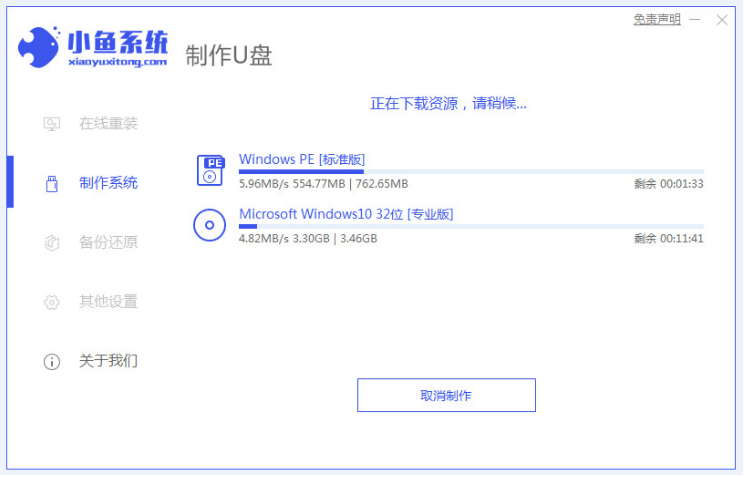Close the 小鱼系统 window
The image size is (744, 478).
click(x=722, y=20)
